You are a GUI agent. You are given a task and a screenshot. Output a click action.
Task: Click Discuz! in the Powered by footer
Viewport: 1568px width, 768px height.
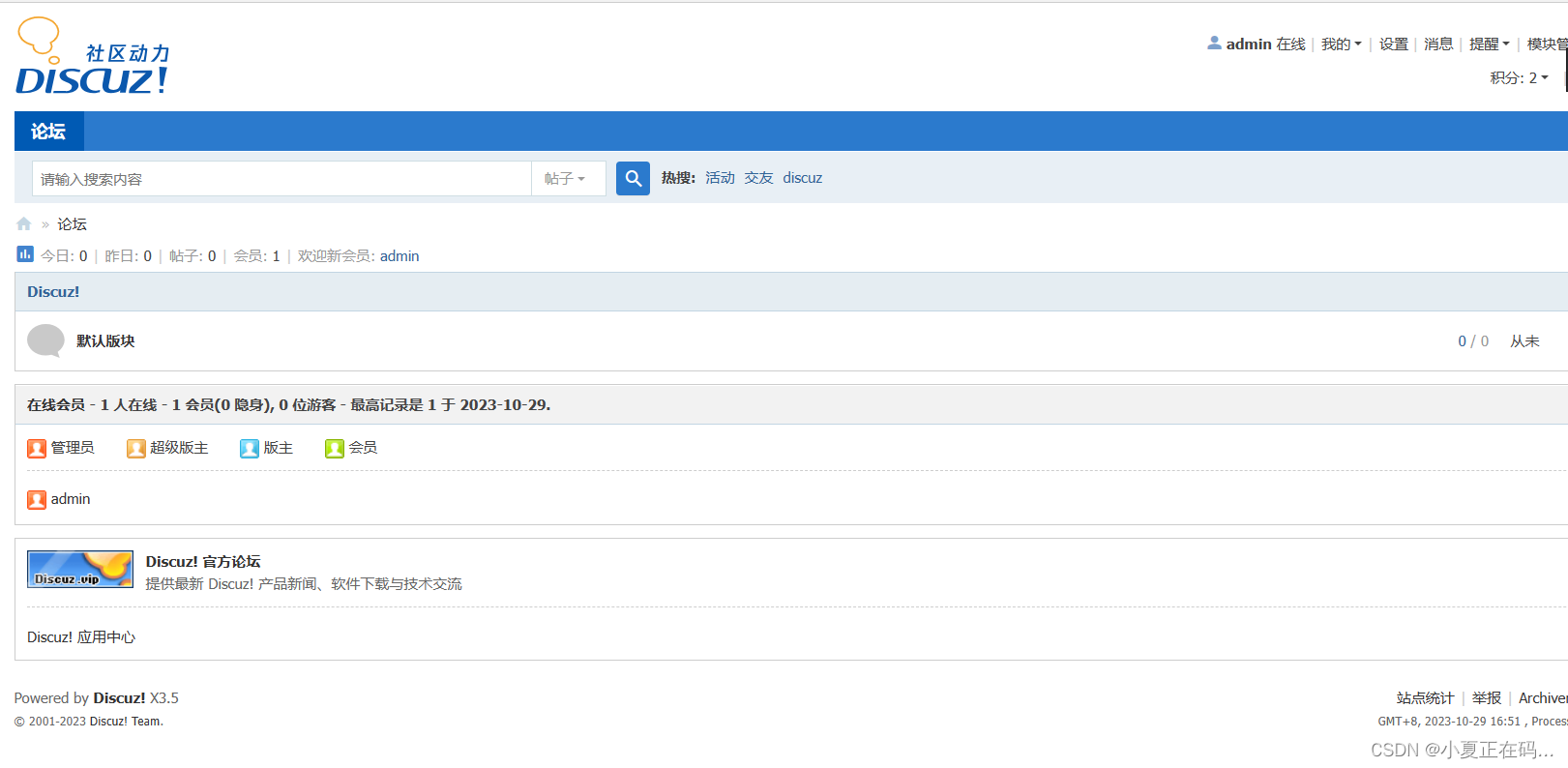119,698
